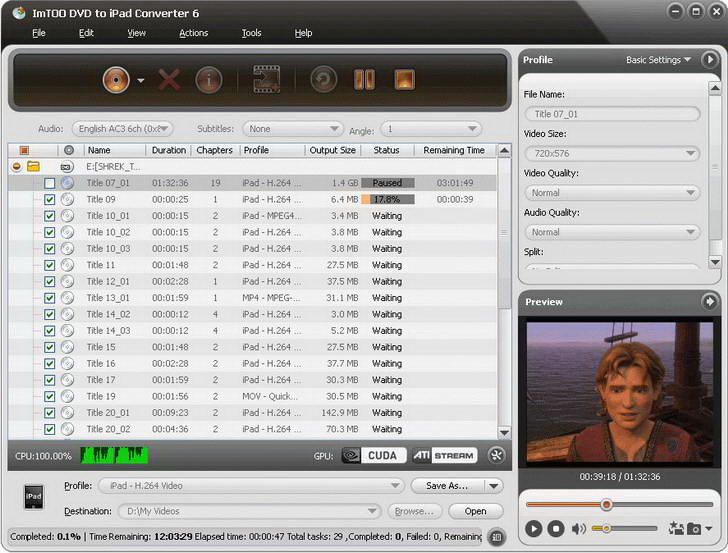Click the Profile panel arrow icon

point(709,59)
